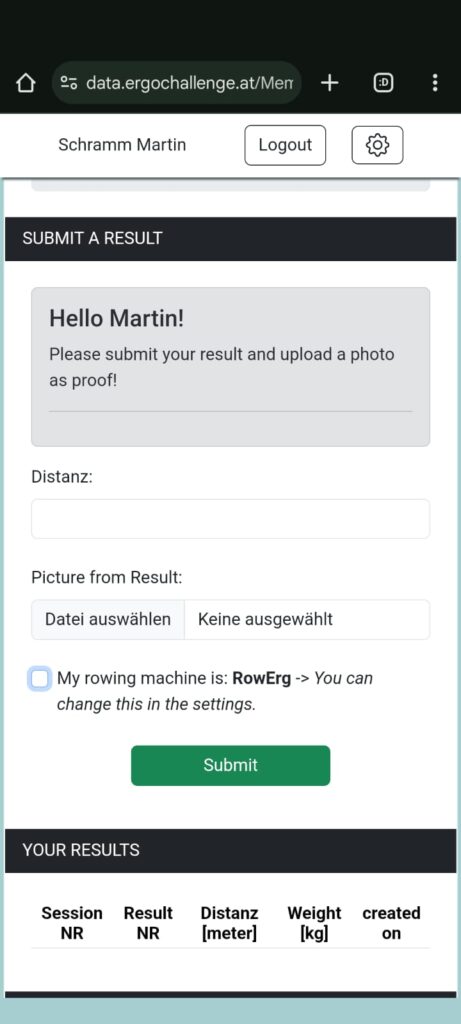Check the RowErg rowing machine checkbox

pyautogui.click(x=40, y=679)
